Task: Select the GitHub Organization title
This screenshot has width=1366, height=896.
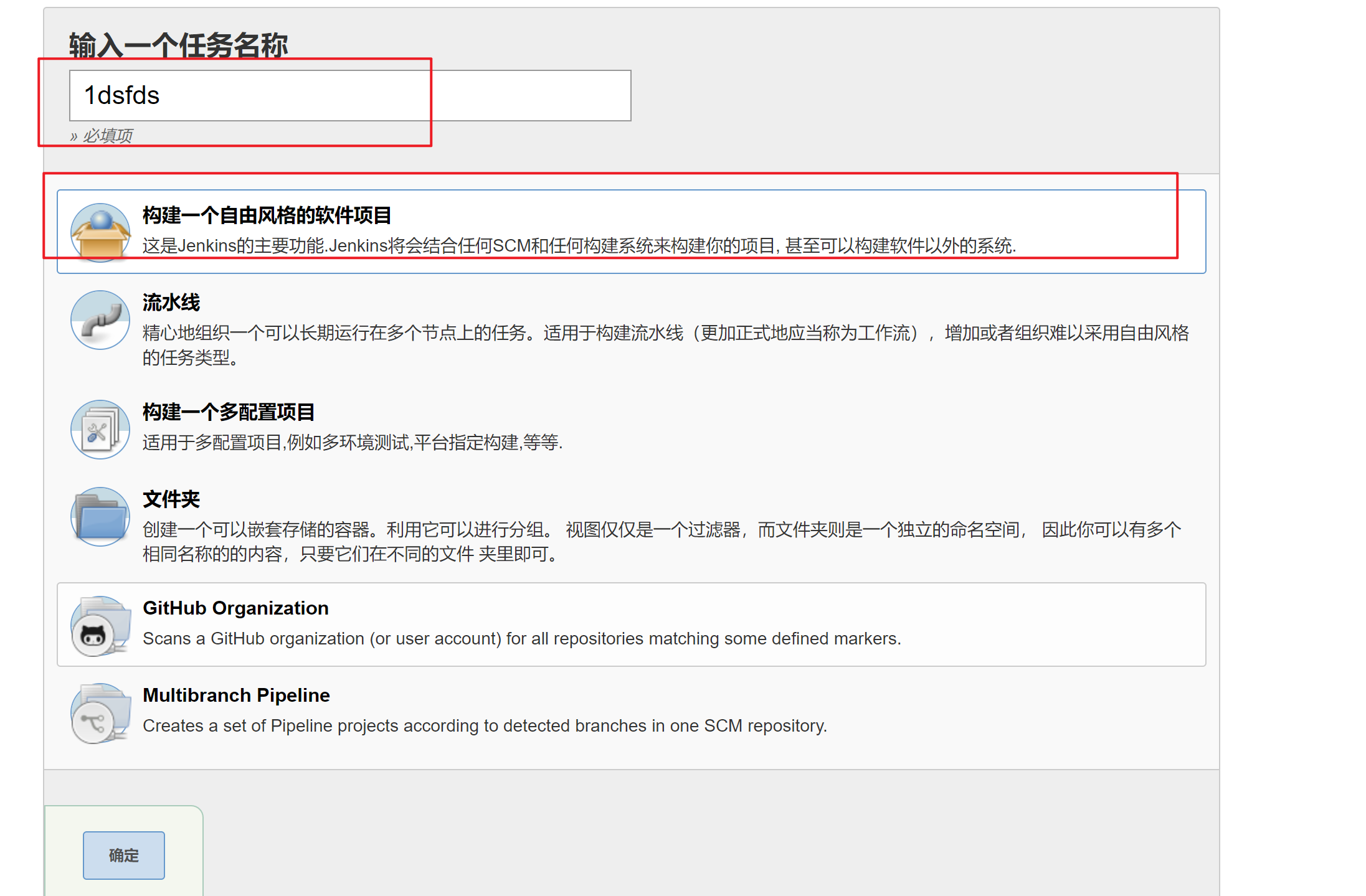Action: click(235, 608)
